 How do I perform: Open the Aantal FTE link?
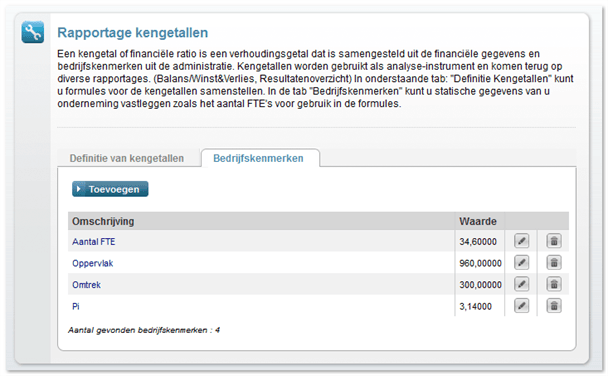click(93, 242)
